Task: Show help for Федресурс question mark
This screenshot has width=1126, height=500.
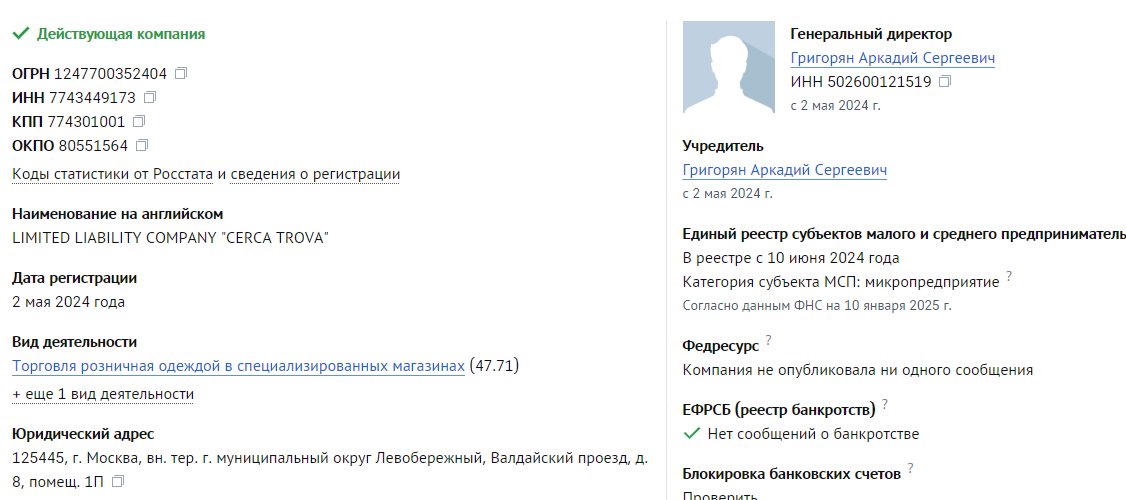Action: click(768, 340)
